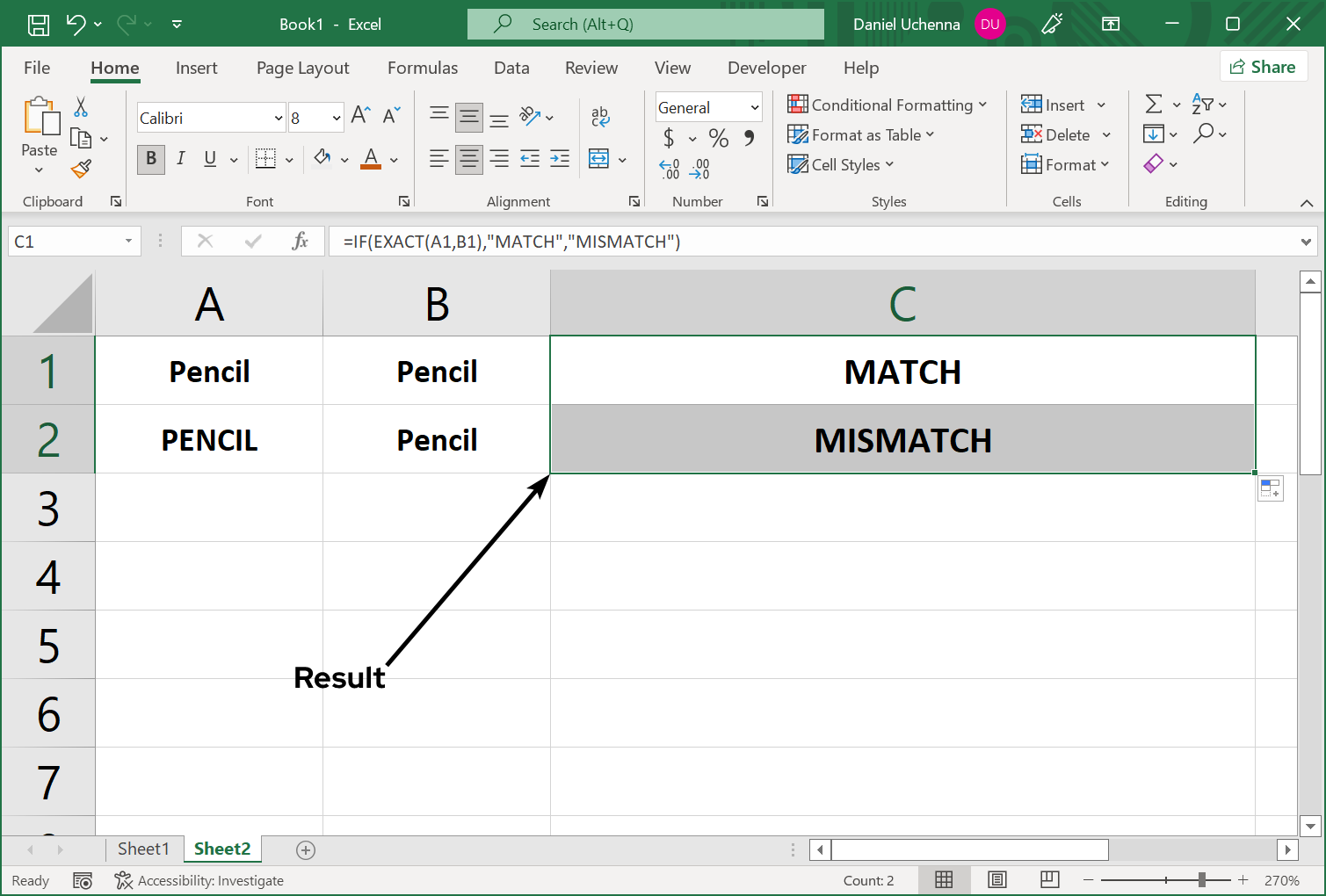
Task: Toggle Bold formatting off
Action: [x=151, y=159]
